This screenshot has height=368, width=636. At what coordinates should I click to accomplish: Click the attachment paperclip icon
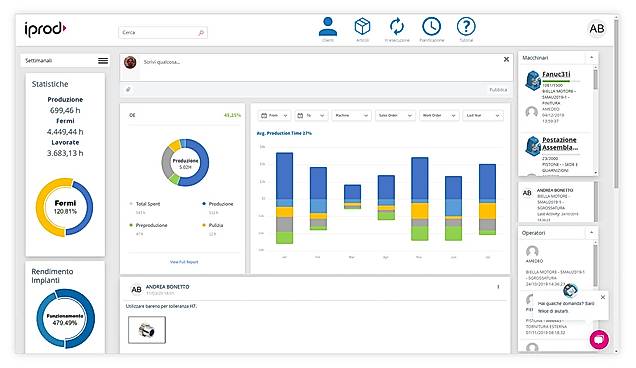128,90
